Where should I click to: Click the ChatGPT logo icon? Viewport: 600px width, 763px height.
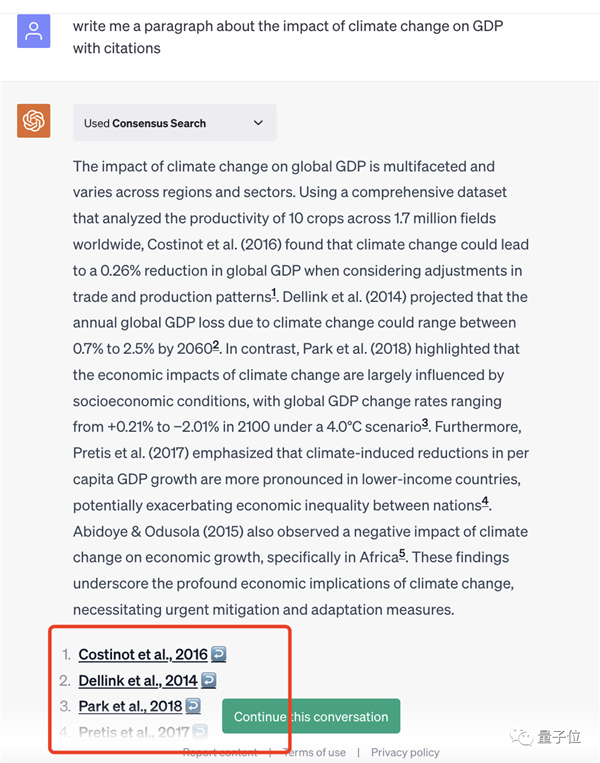tap(34, 122)
